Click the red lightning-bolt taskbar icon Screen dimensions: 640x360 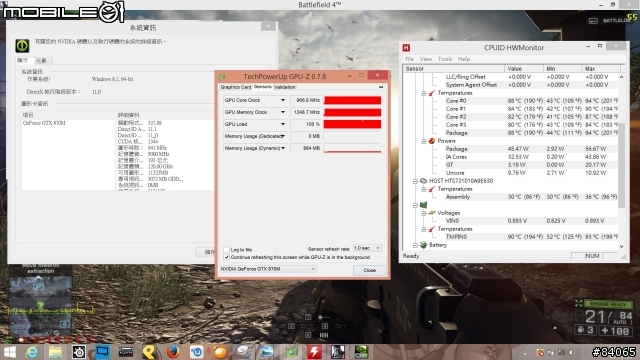(x=314, y=352)
